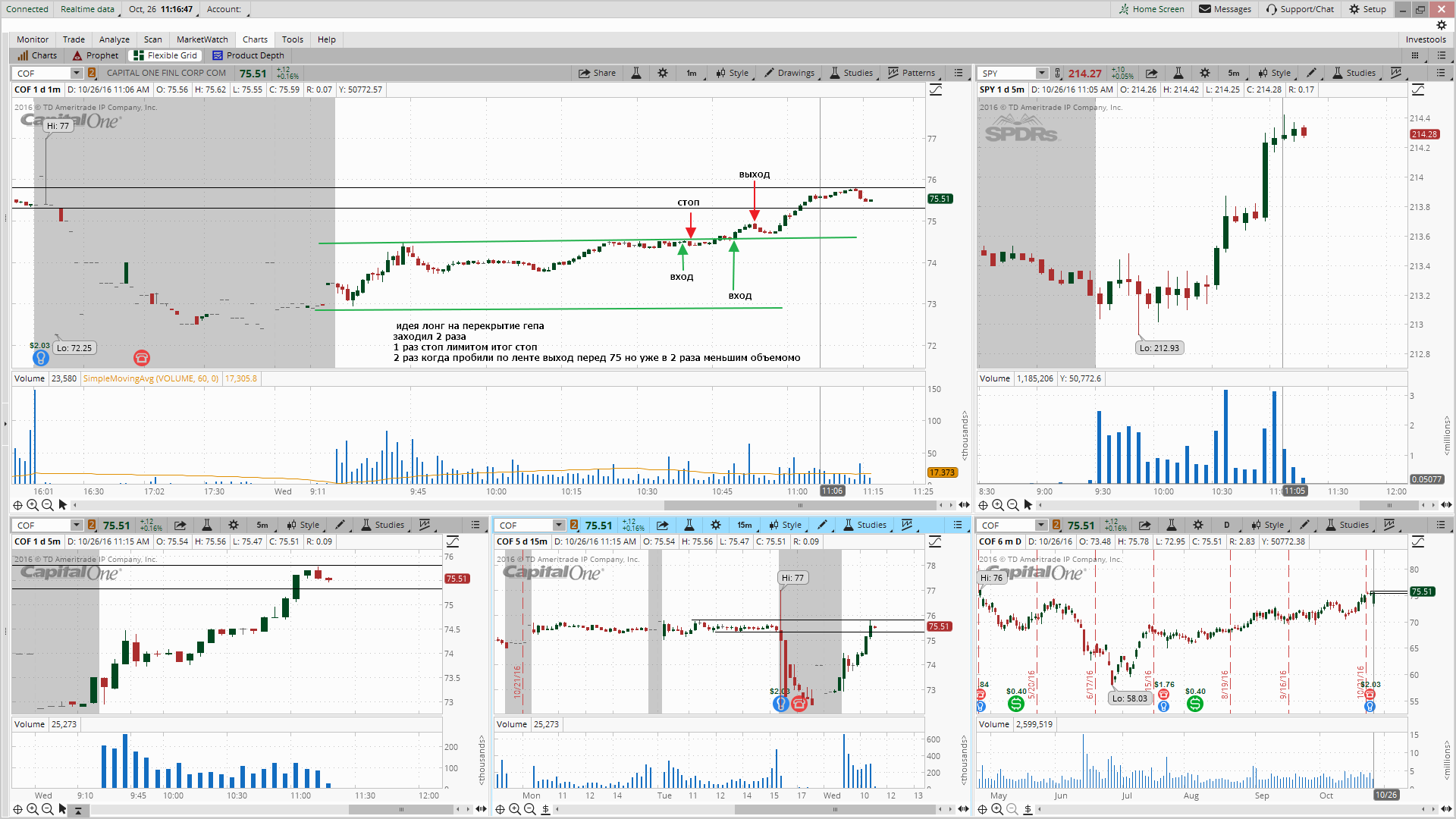Click the horizontal scrollbar under SPY chart
Viewport: 1456px width, 819px height.
pyautogui.click(x=1389, y=505)
